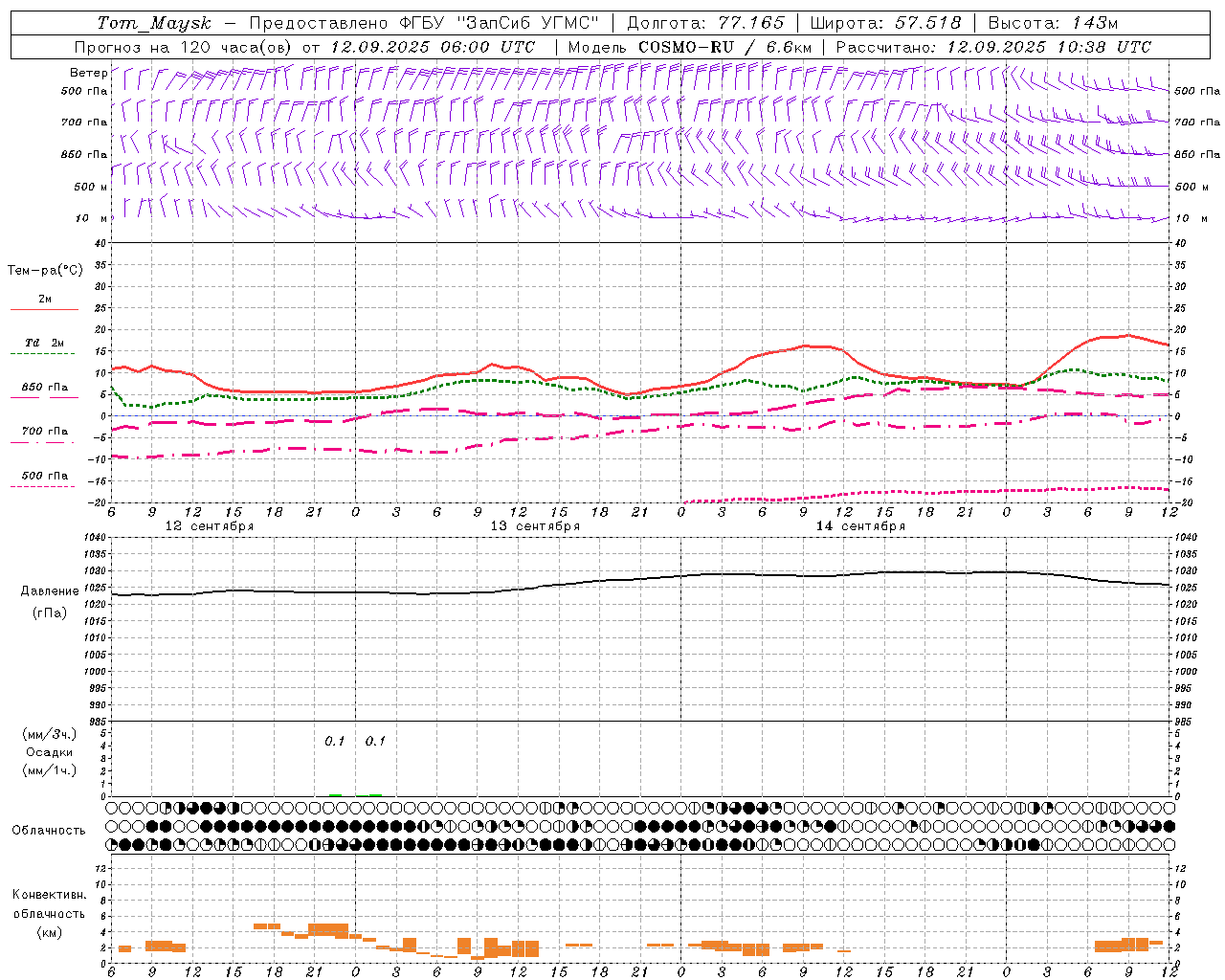Click the first 0.1 precipitation value
The height and width of the screenshot is (980, 1225).
(334, 741)
